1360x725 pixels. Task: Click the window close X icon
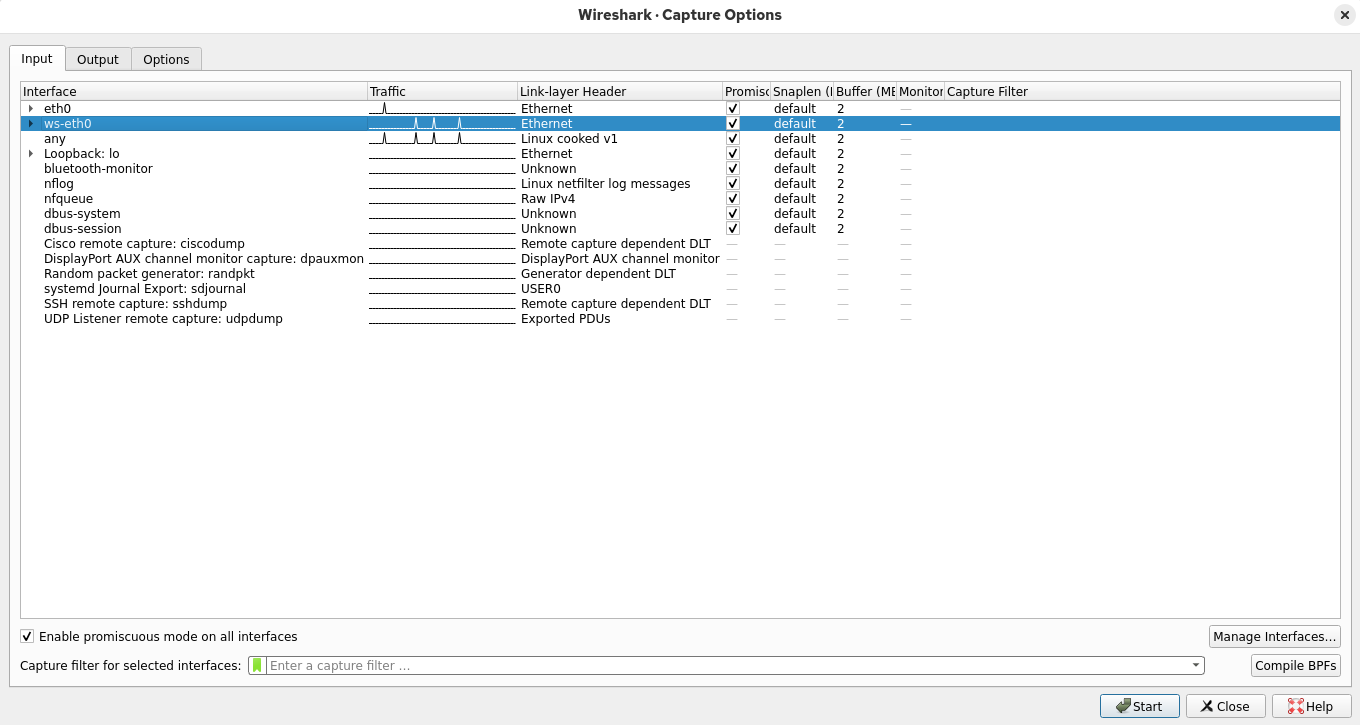click(x=1345, y=15)
